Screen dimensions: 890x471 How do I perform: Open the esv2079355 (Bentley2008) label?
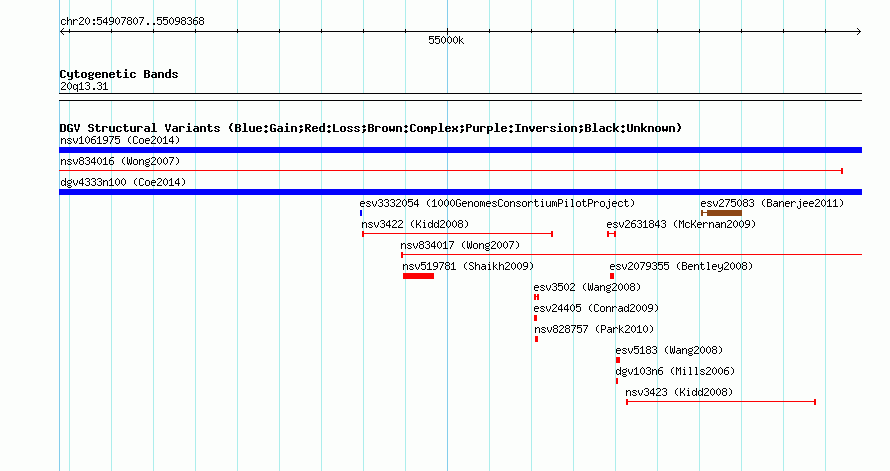click(x=681, y=266)
